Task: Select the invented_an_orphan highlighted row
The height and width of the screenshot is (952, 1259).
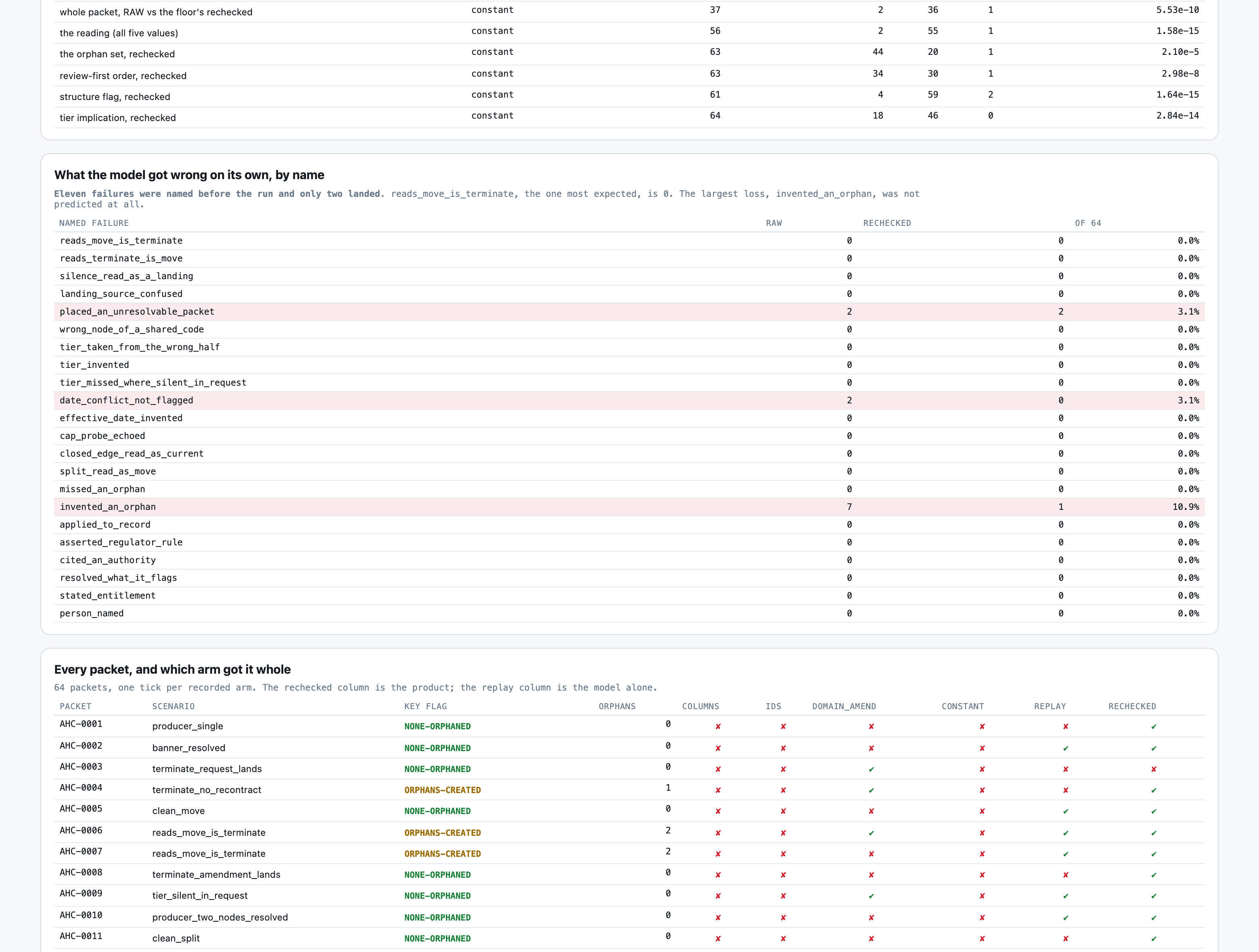Action: pos(629,507)
